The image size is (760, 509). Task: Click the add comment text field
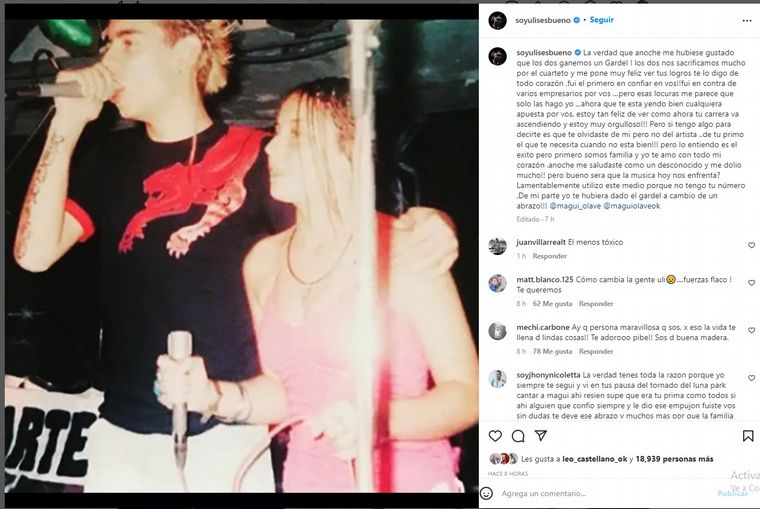606,493
